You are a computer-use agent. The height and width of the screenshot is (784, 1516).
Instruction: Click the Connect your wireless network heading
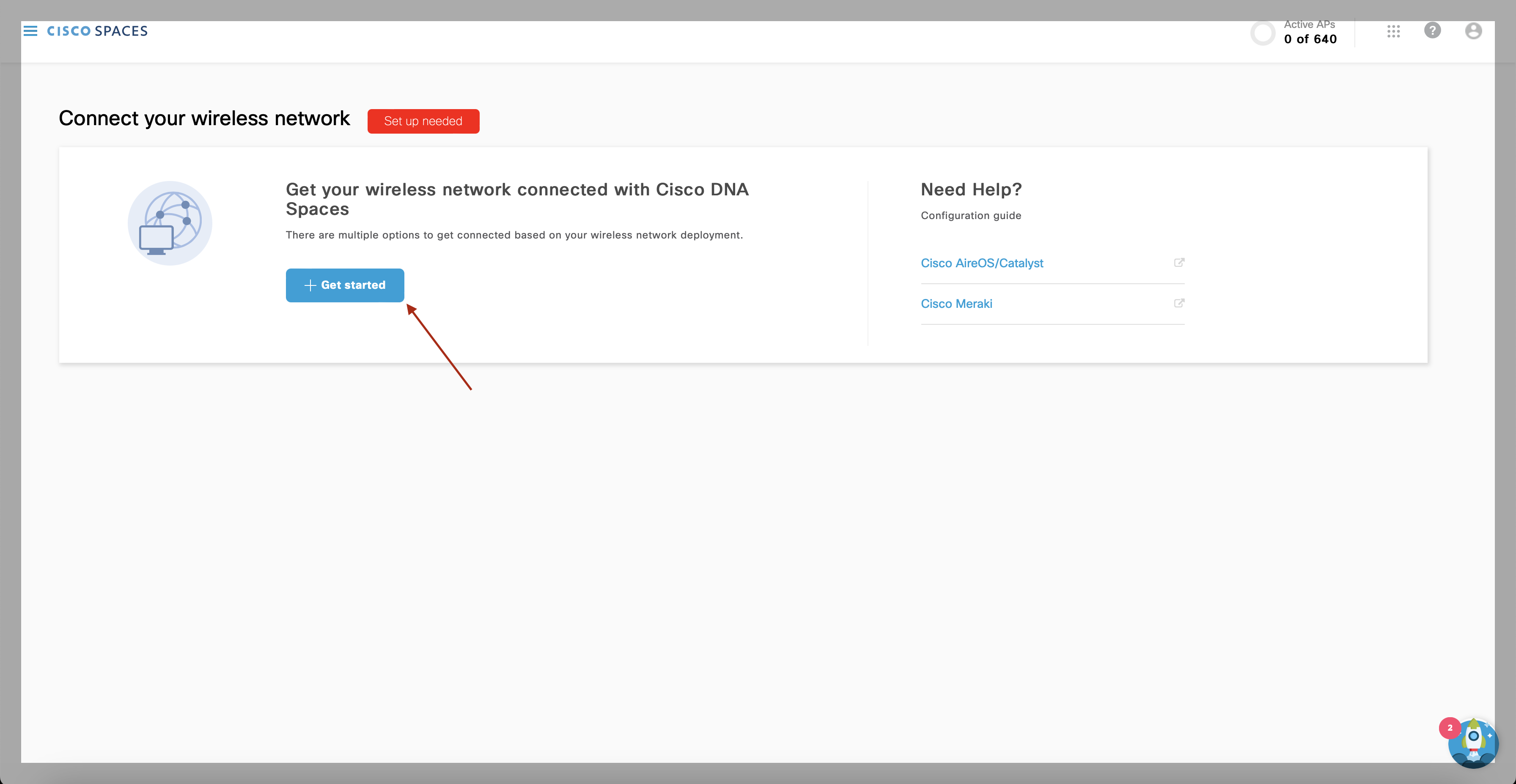click(x=204, y=119)
